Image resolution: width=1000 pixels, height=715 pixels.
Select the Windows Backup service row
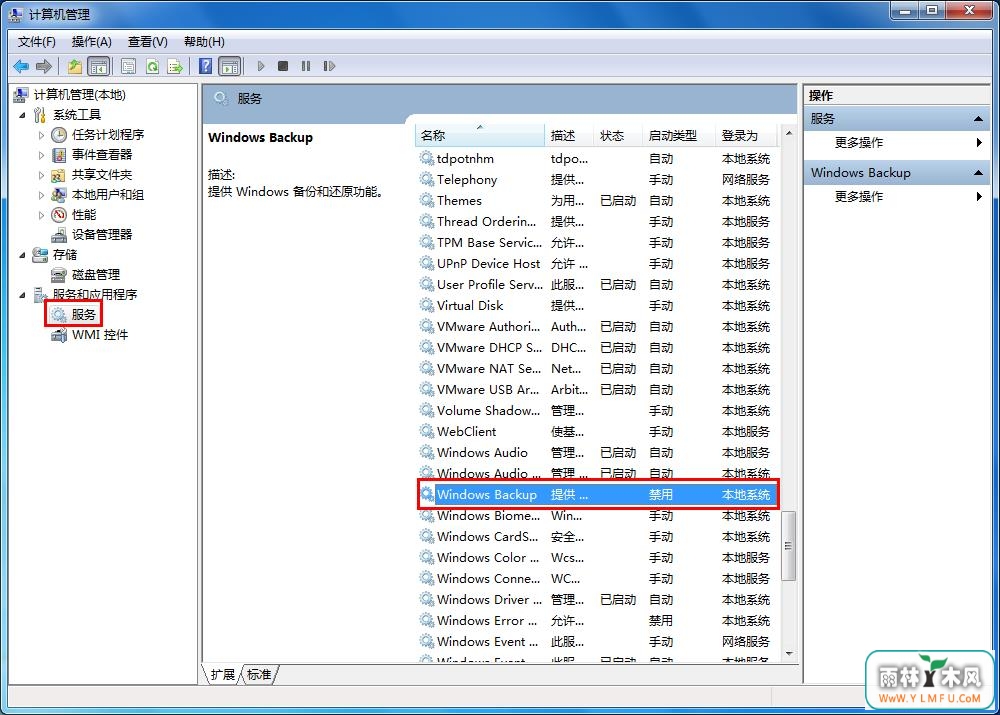(x=598, y=494)
